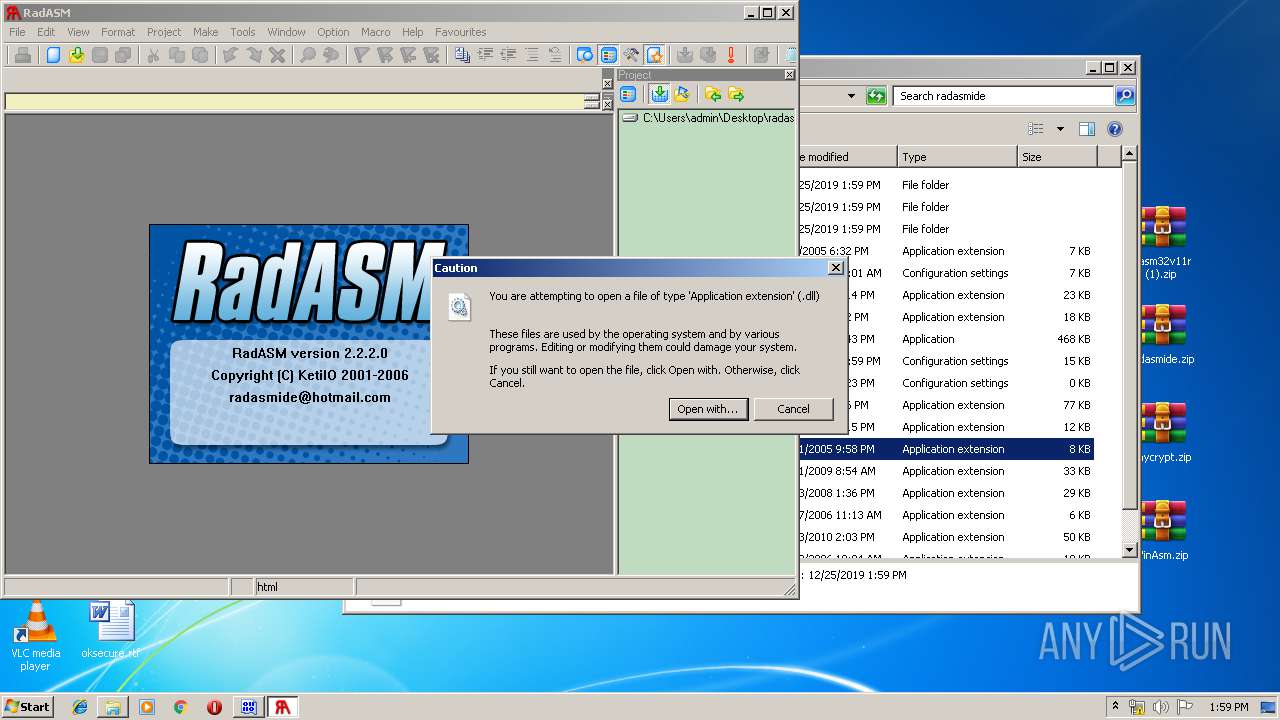
Task: Select the 15 KB Configuration settings row
Action: point(945,361)
